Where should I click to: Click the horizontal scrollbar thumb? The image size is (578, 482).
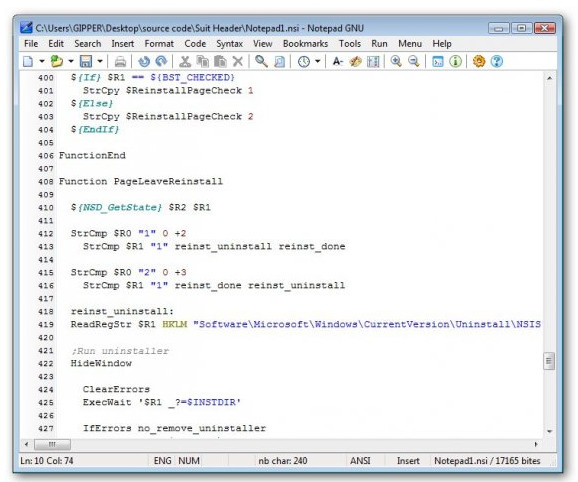(52, 444)
